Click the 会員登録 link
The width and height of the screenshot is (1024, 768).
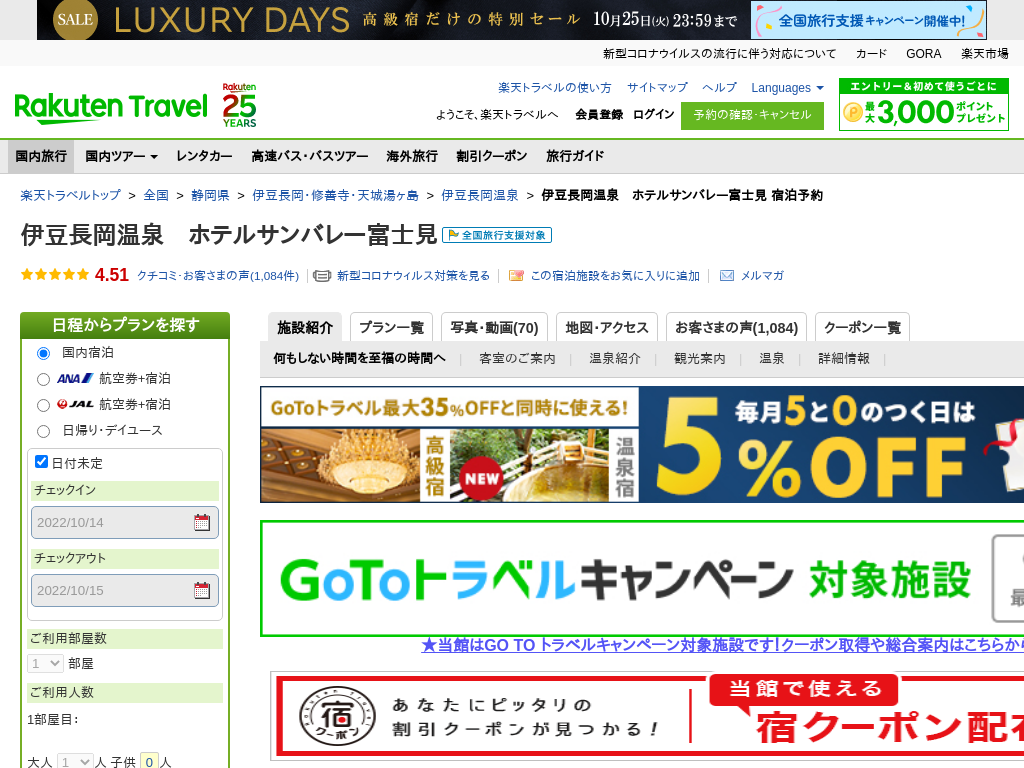click(x=599, y=114)
